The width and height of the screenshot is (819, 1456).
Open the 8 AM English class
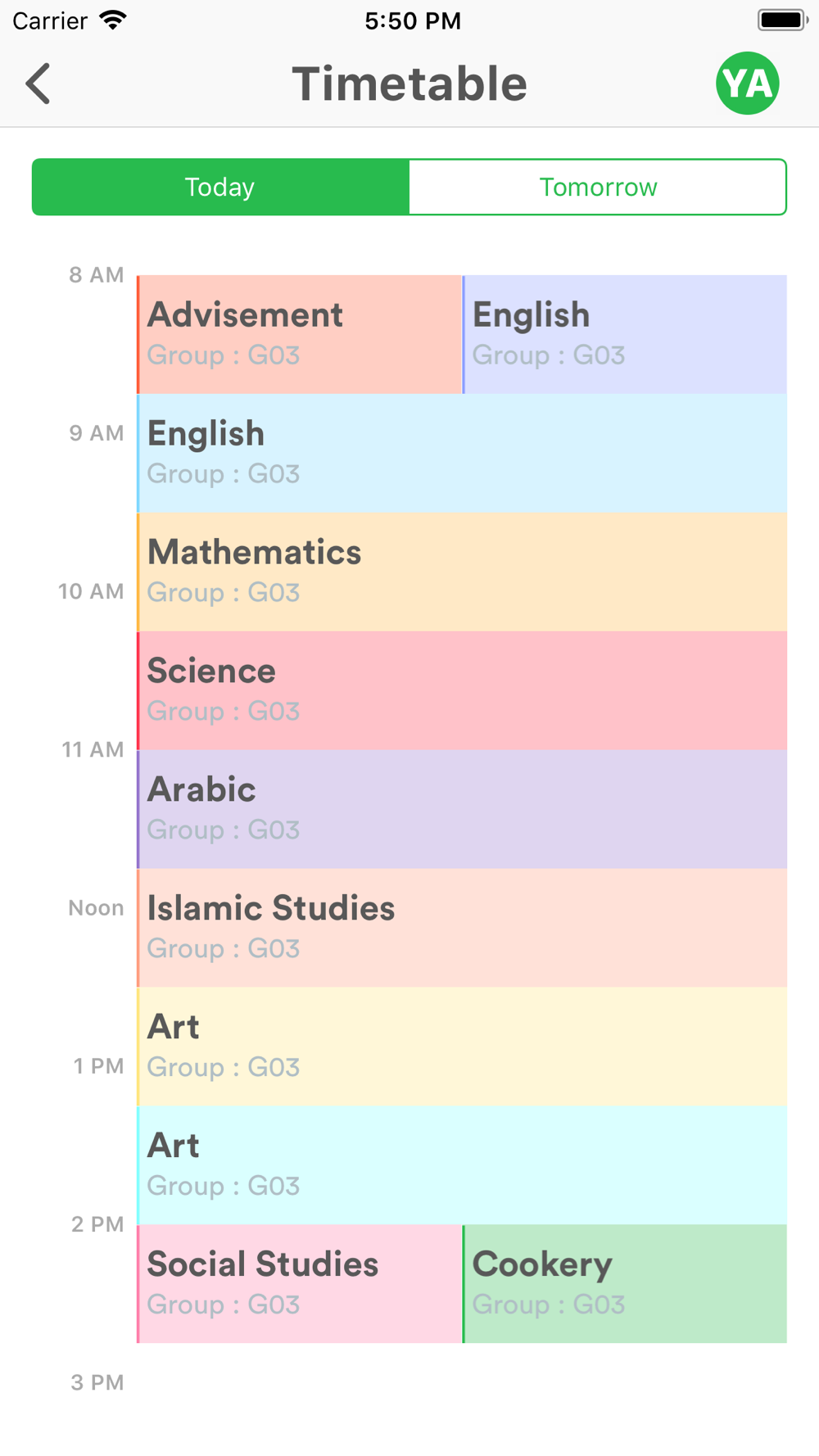coord(625,334)
